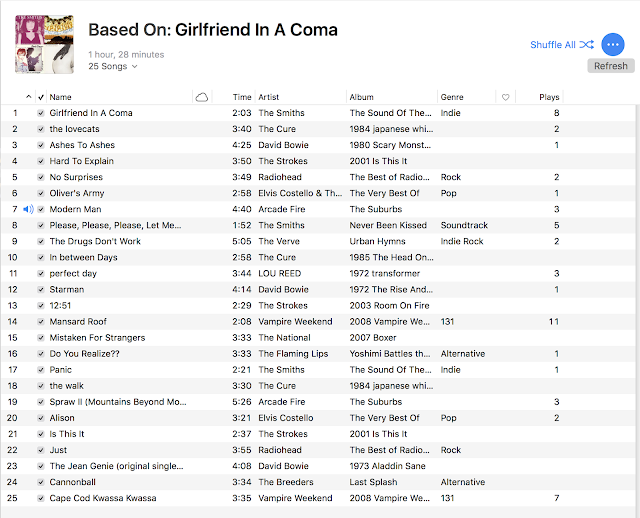Click genre 'Soundtrack'
The width and height of the screenshot is (640, 518).
[x=464, y=225]
